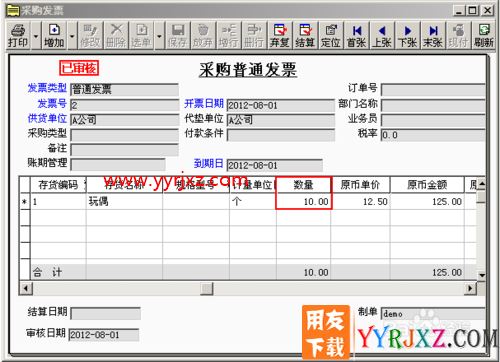Jump to last record with 末张
Screen dimensions: 500x362
pyautogui.click(x=433, y=35)
